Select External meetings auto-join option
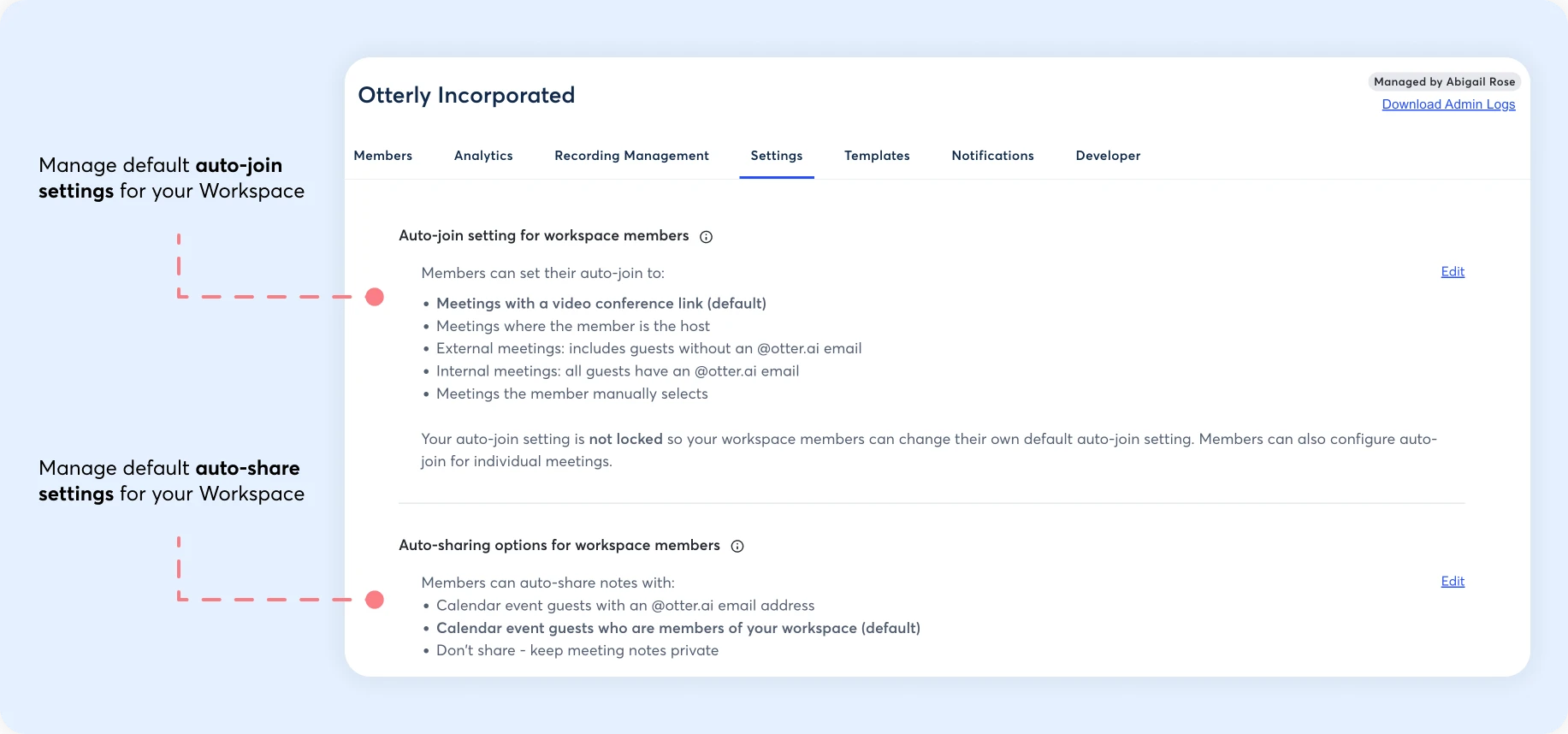 coord(649,348)
